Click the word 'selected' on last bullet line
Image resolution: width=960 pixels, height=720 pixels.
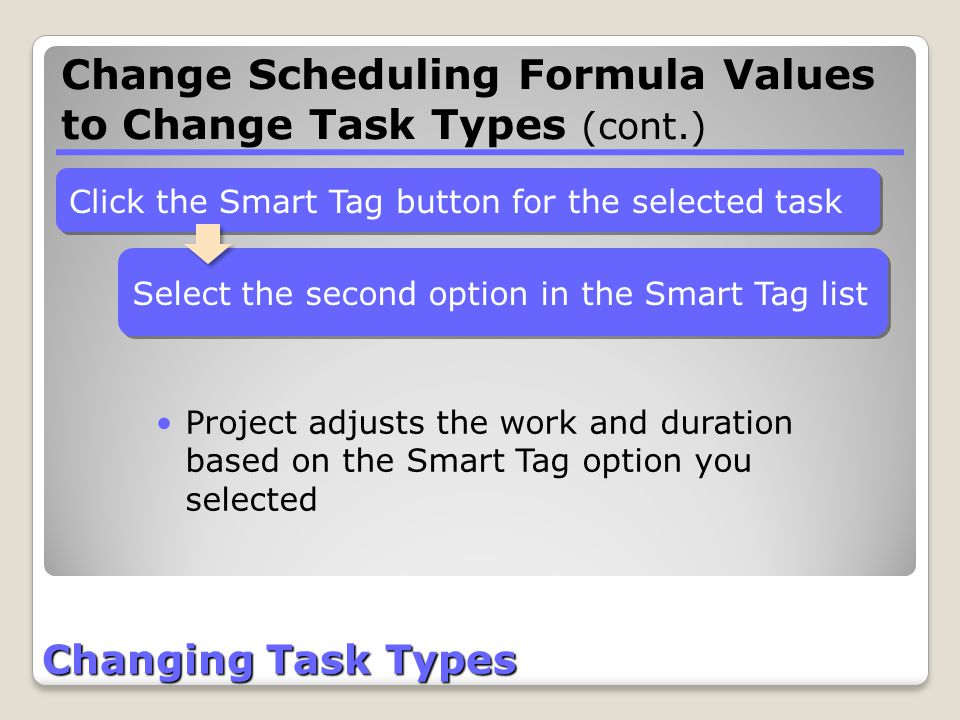[252, 499]
